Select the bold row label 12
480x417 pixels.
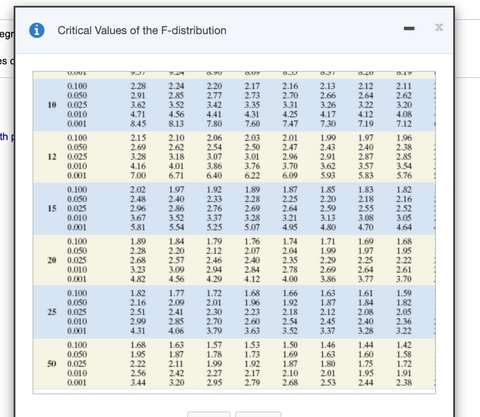tap(52, 157)
